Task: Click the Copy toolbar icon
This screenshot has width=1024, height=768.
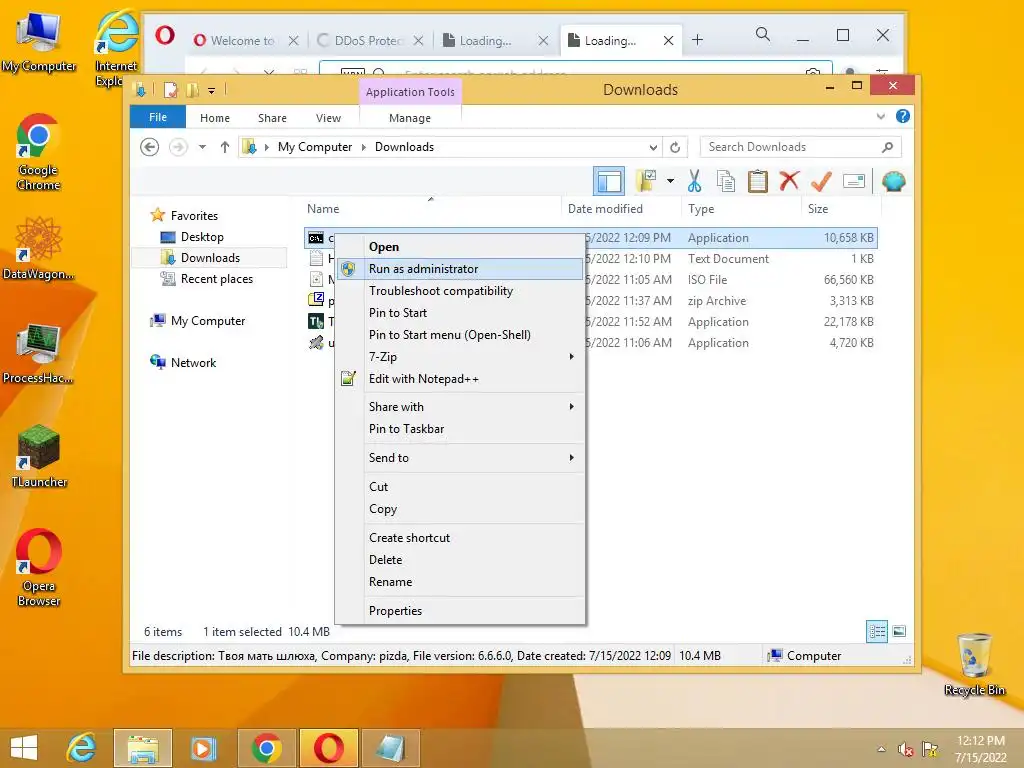Action: 726,181
